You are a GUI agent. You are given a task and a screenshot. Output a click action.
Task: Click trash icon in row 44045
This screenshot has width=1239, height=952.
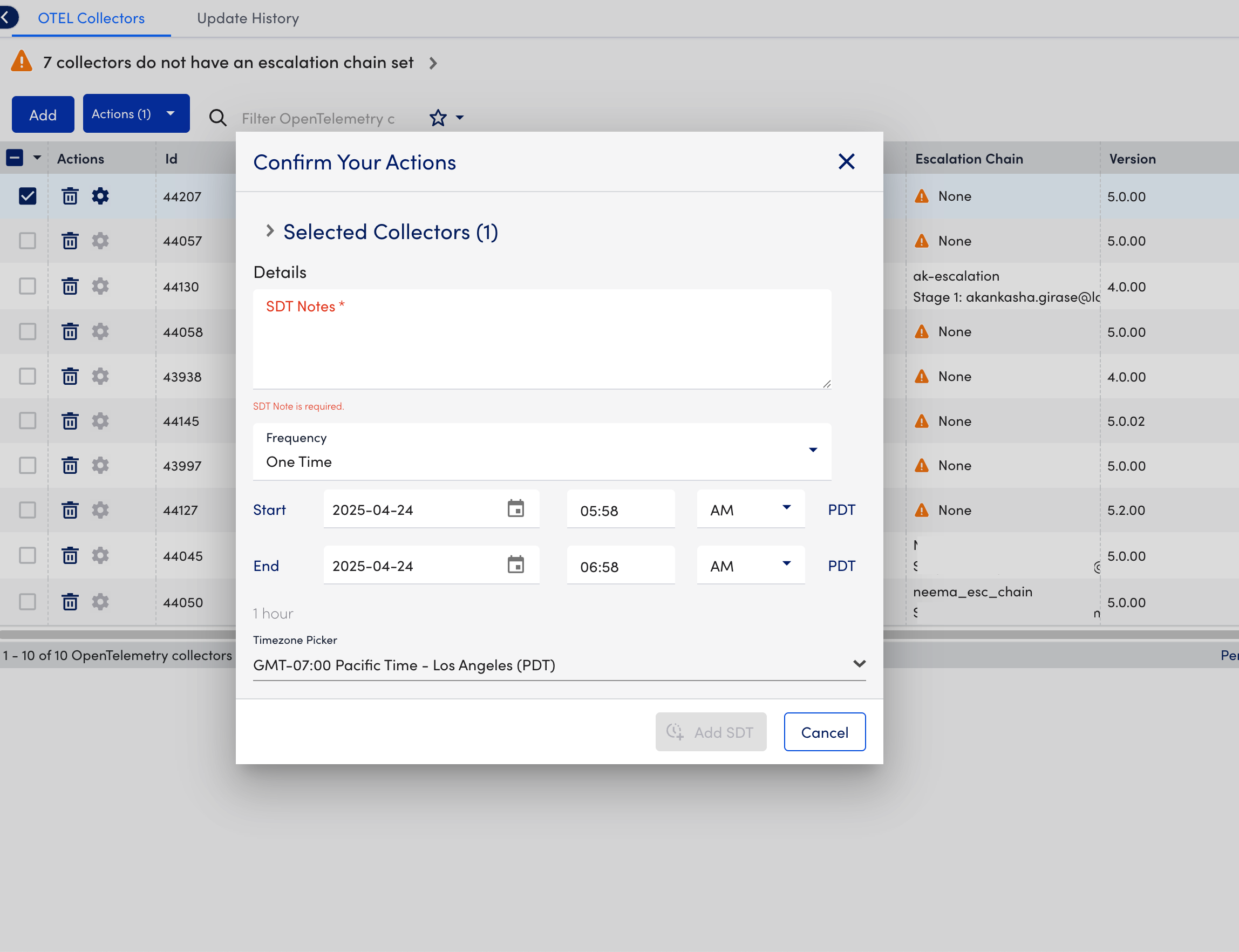pos(70,555)
